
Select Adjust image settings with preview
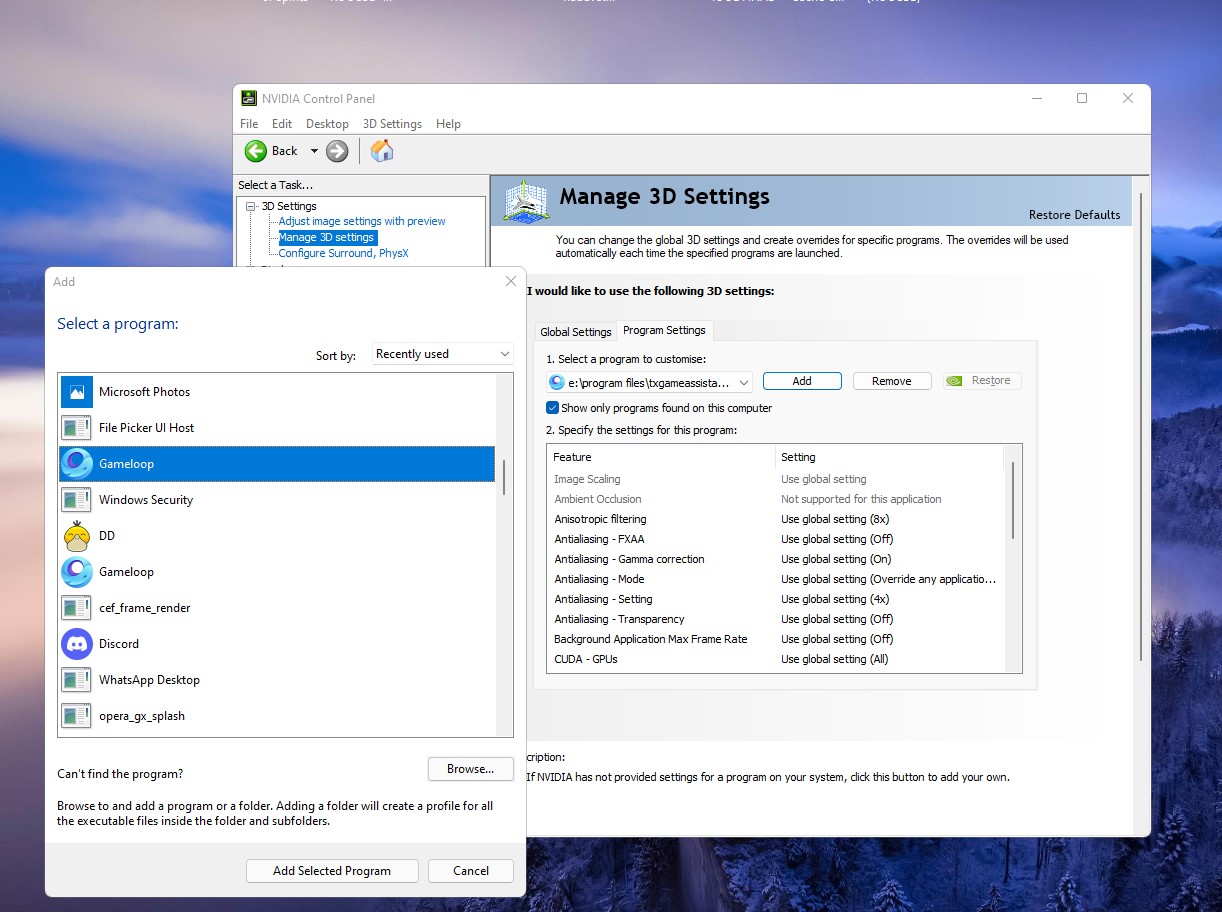pos(362,221)
